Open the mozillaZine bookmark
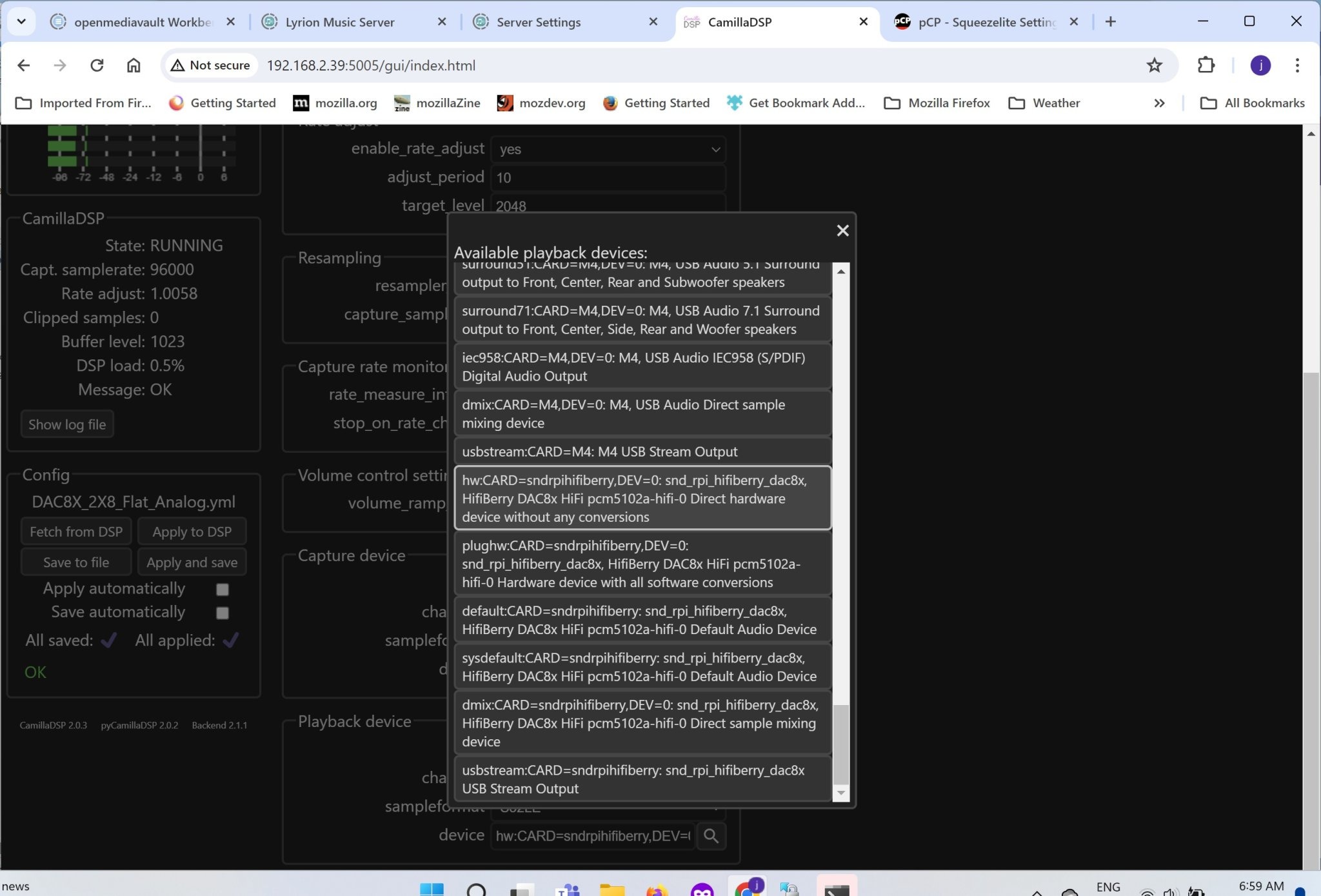The image size is (1321, 896). point(437,103)
